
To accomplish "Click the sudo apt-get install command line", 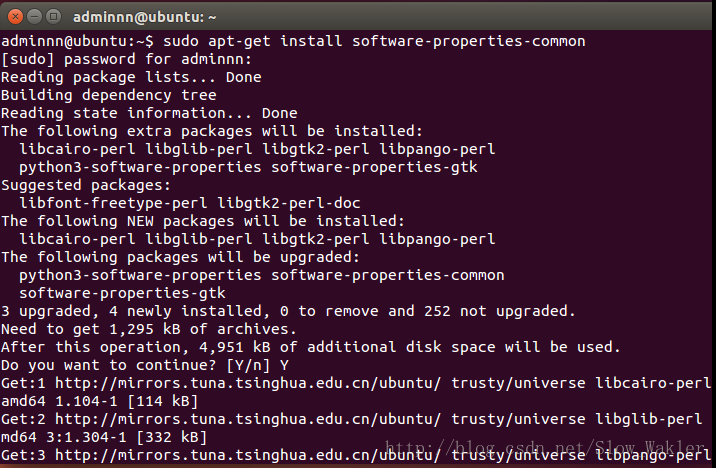I will pyautogui.click(x=293, y=42).
